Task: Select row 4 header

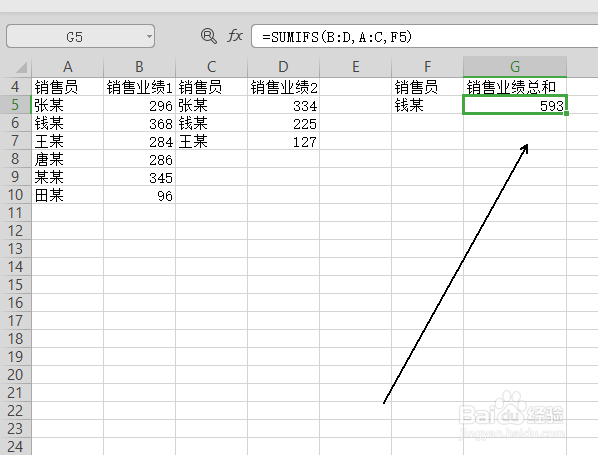Action: click(15, 87)
